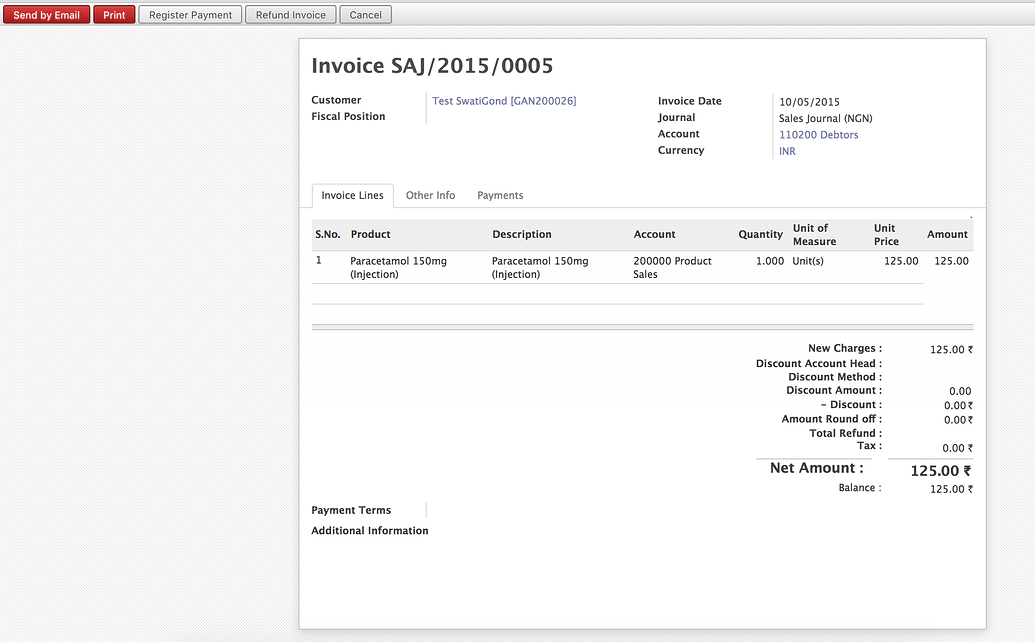
Task: Click the Send by Email button
Action: [x=46, y=15]
